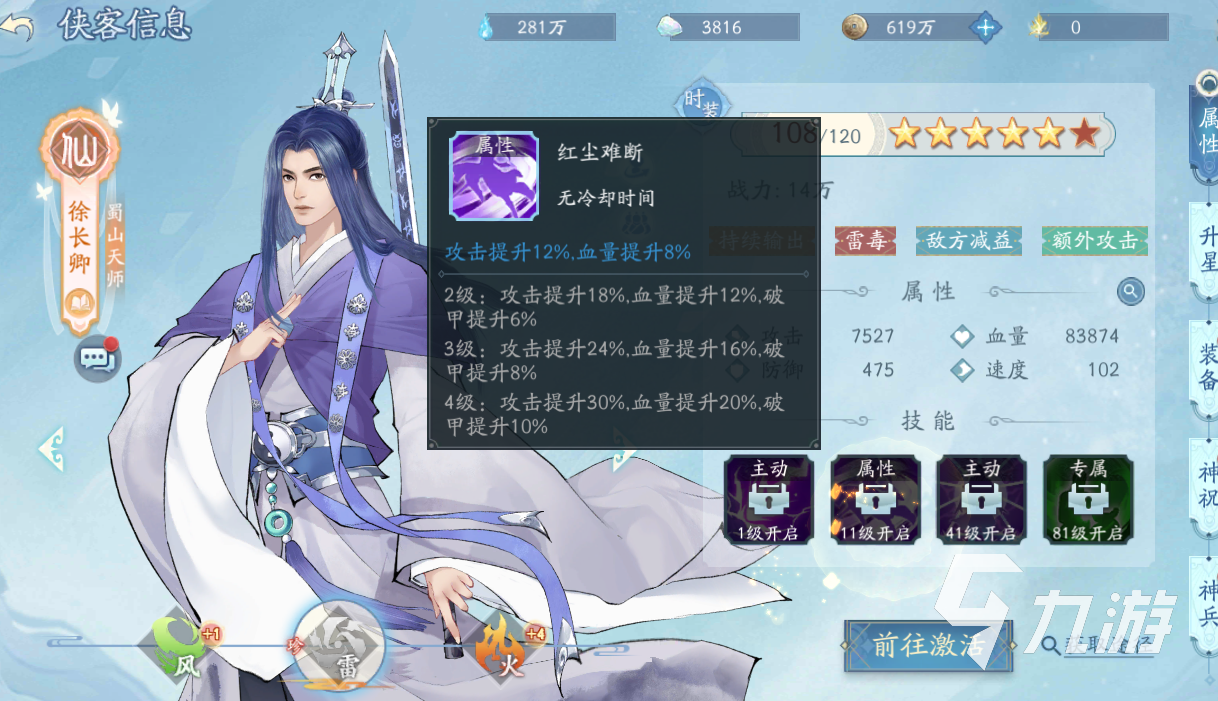
Task: Select the locked 专属 skill at 81级开启
Action: click(1088, 499)
